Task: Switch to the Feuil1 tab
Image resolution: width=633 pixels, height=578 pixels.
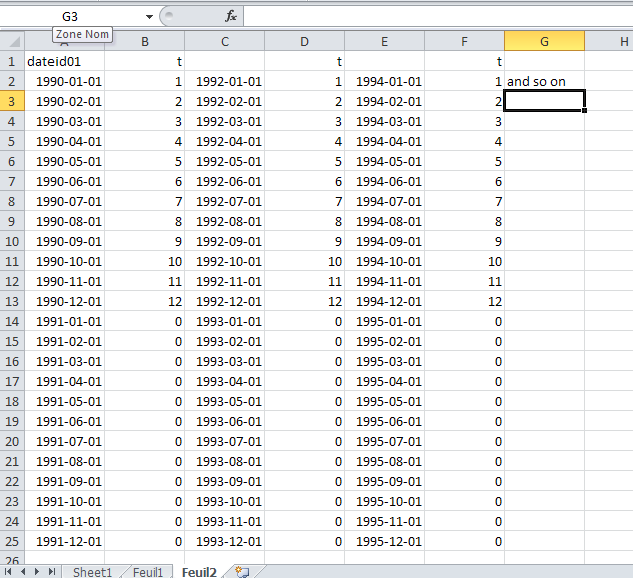Action: (148, 572)
